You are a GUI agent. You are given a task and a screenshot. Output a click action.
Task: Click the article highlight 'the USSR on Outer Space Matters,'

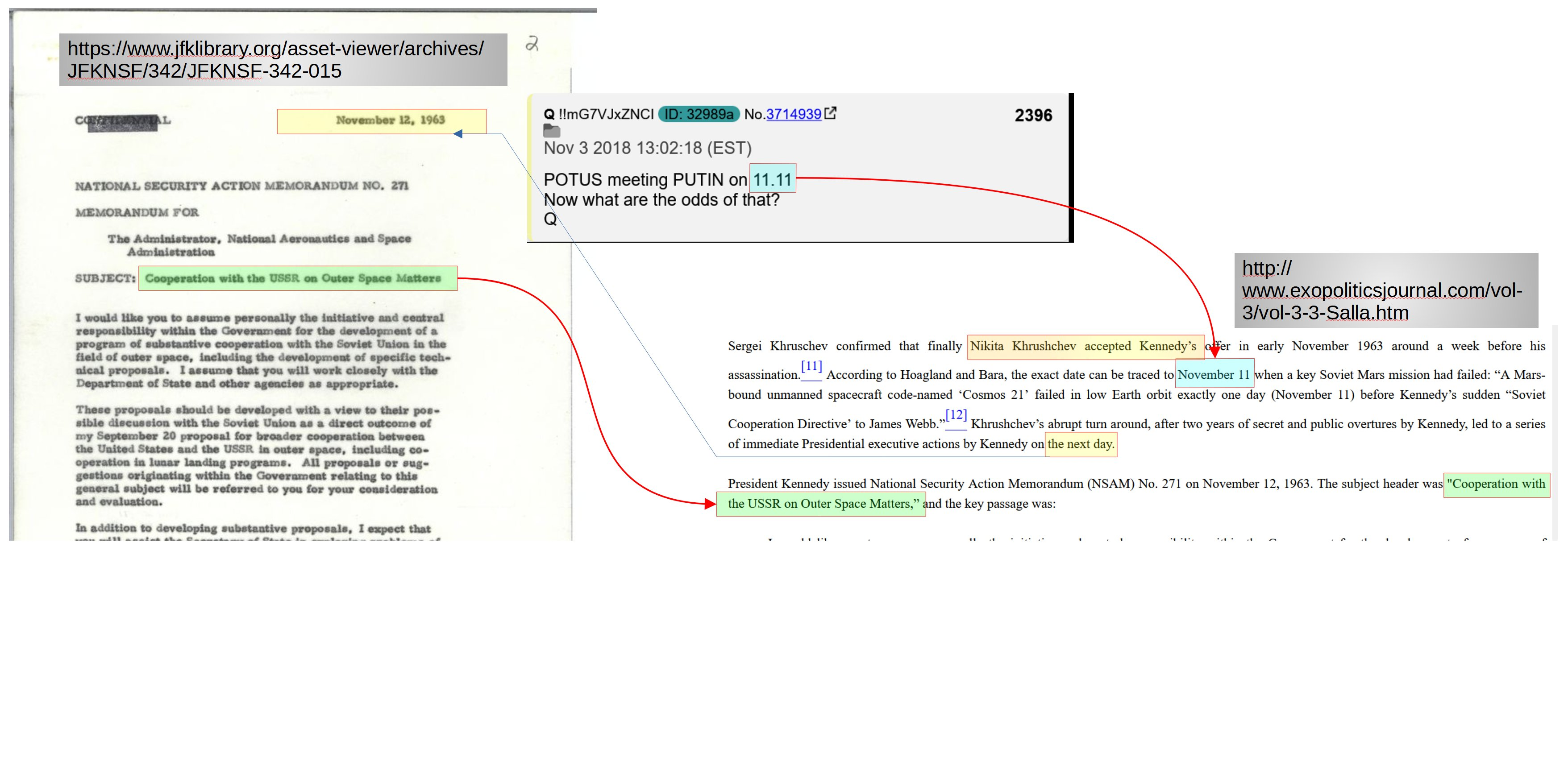[x=820, y=504]
